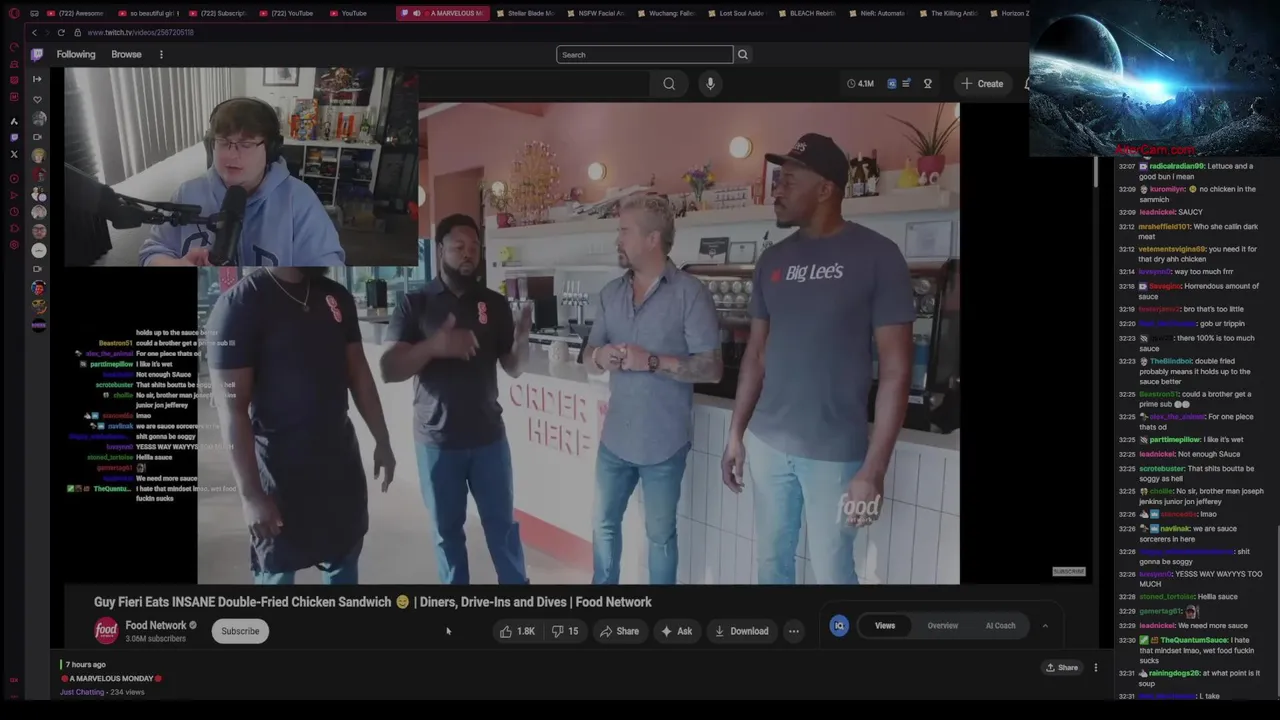Screen dimensions: 1280x720
Task: Click the site security padlock icon
Action: point(78,32)
